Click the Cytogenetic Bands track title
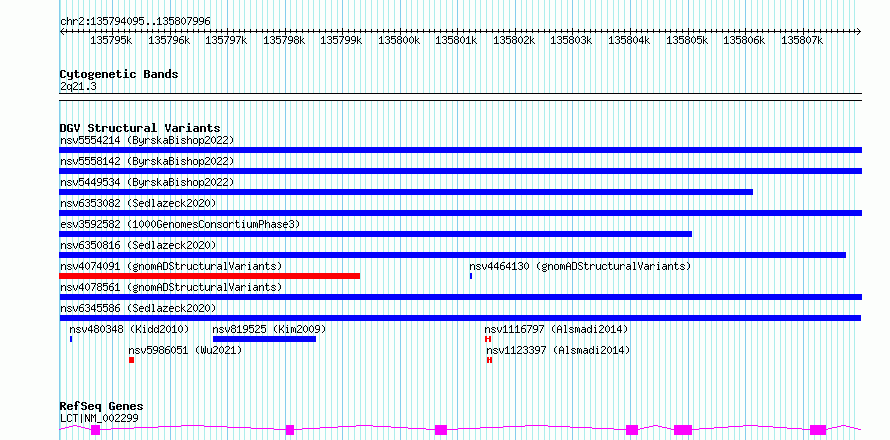Viewport: 890px width, 440px height. pos(119,74)
